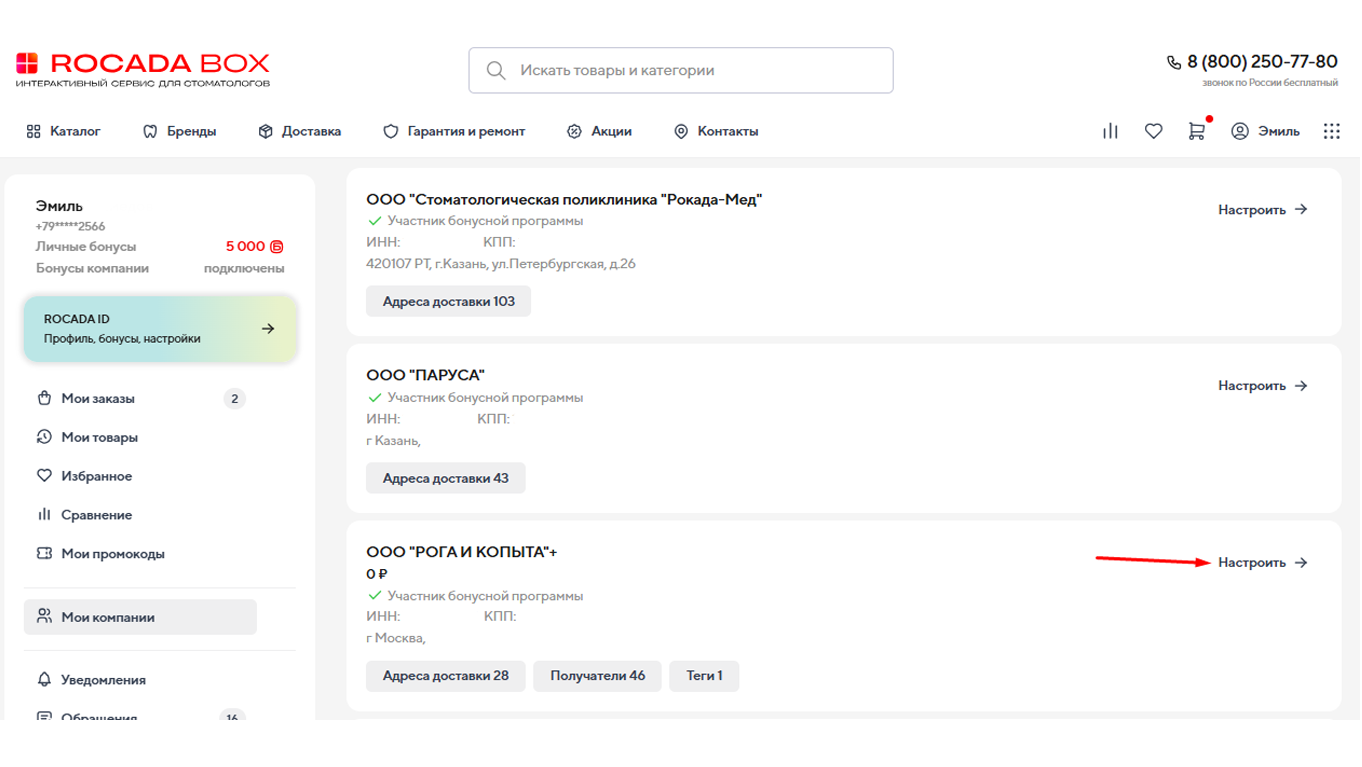This screenshot has width=1362, height=767.
Task: Focus the product search field
Action: point(681,71)
